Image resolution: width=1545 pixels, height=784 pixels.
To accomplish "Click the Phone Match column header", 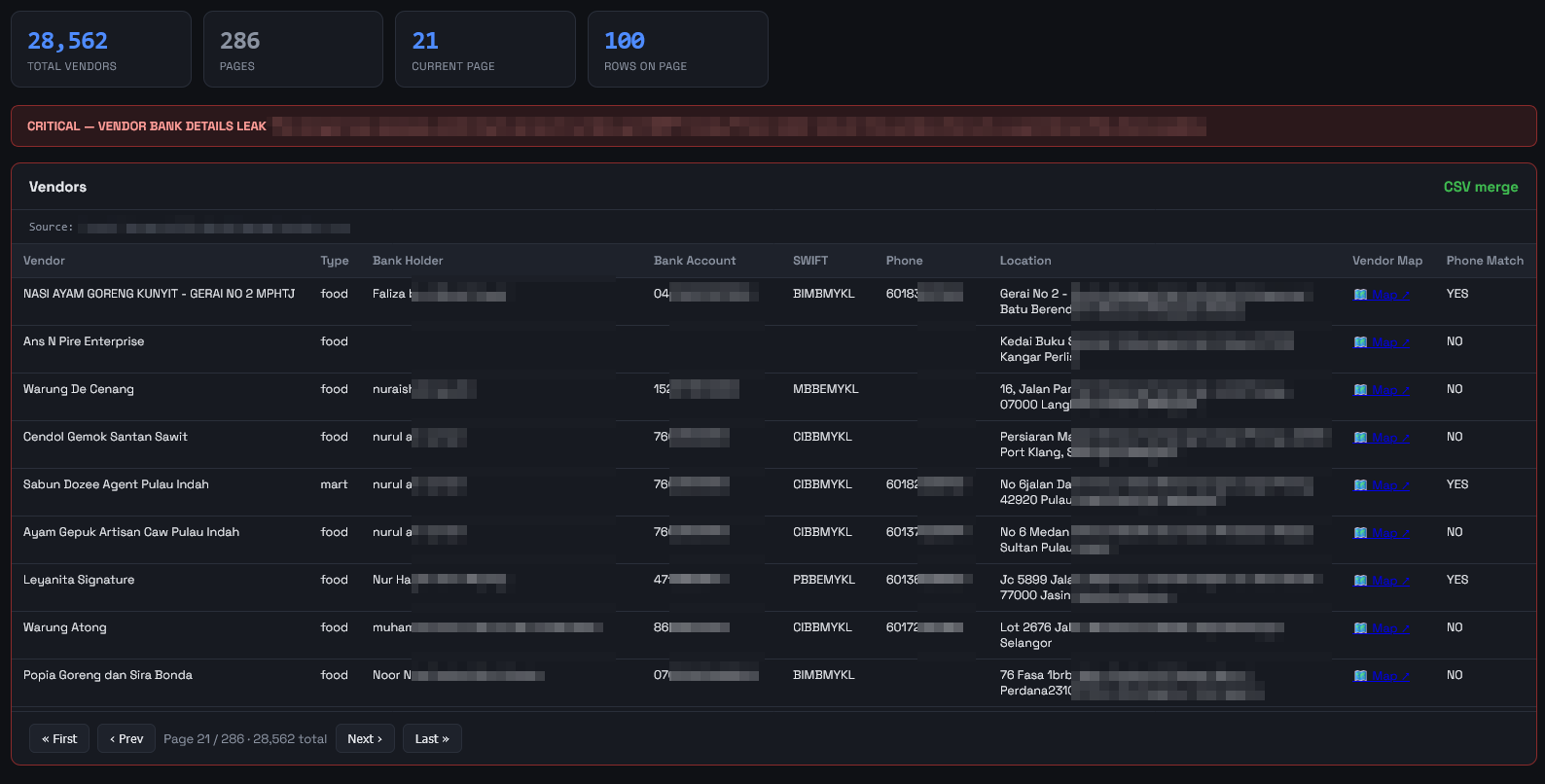I will pyautogui.click(x=1485, y=261).
